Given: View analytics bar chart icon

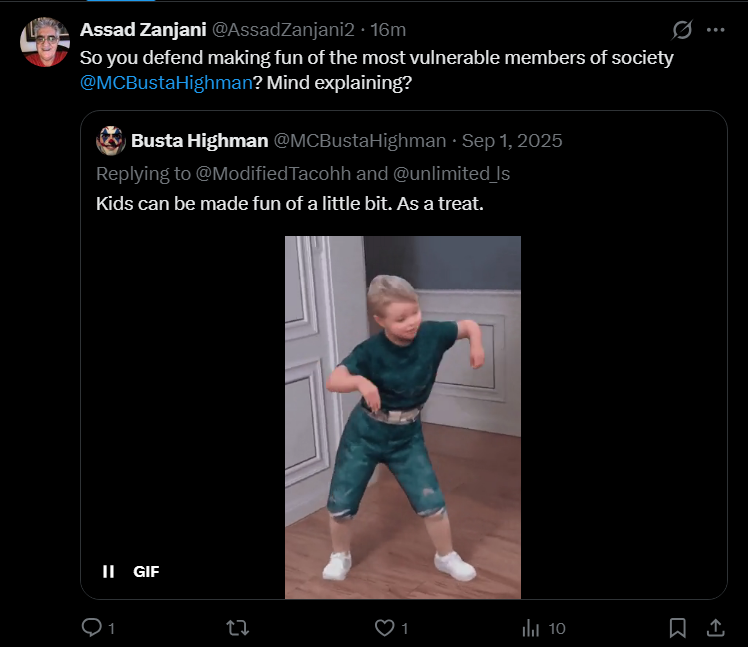Looking at the screenshot, I should point(530,628).
